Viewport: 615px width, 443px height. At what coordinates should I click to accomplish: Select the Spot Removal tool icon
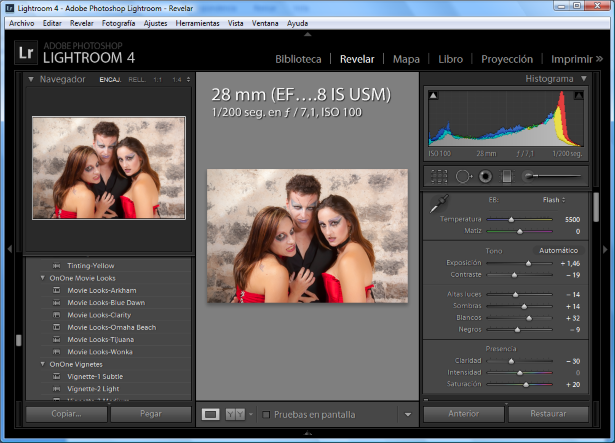pos(464,177)
